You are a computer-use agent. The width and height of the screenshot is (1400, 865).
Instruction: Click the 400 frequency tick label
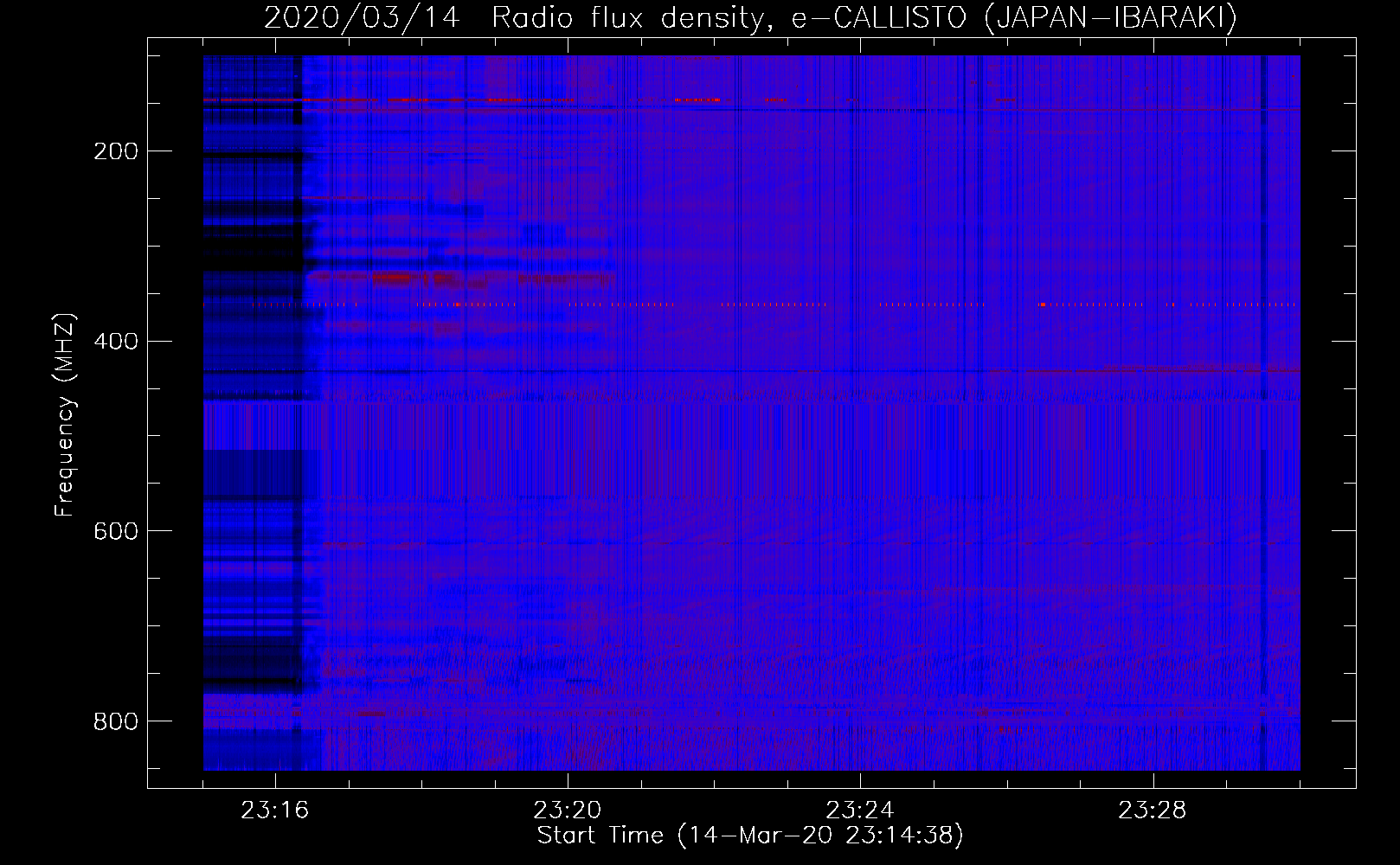tap(116, 342)
